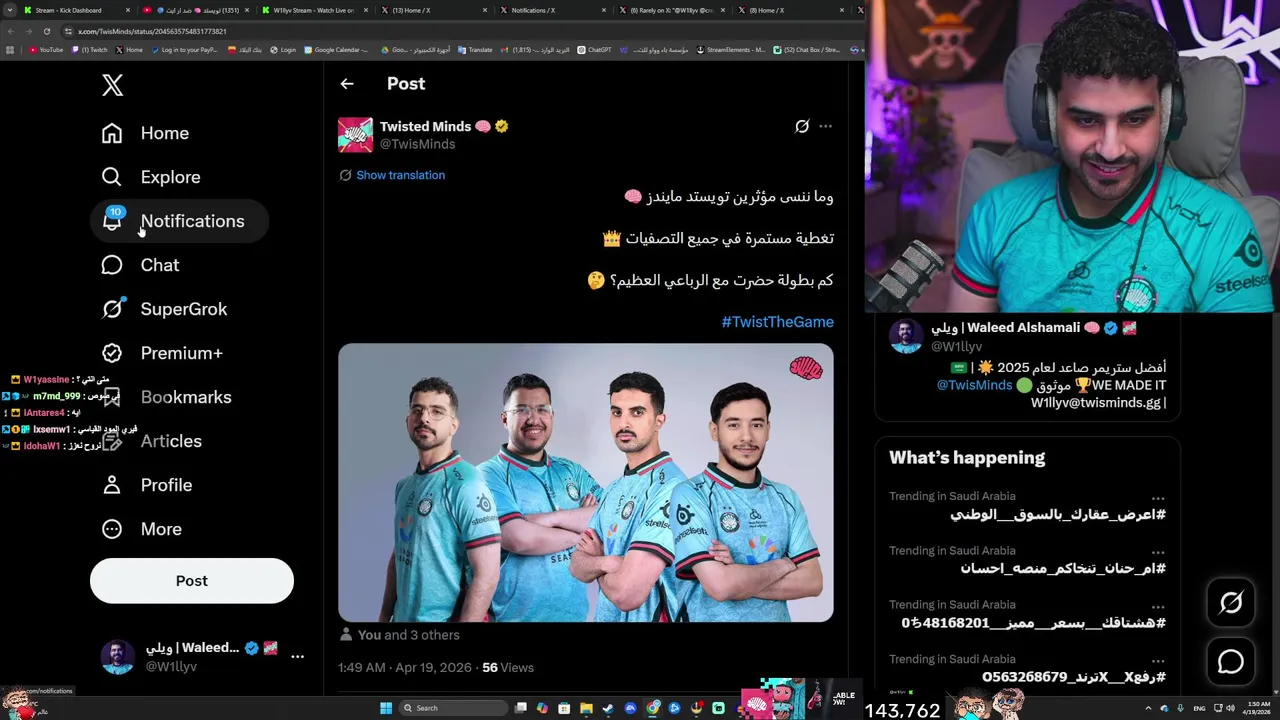Click the taskbar Search box
This screenshot has width=1280, height=720.
pyautogui.click(x=453, y=708)
